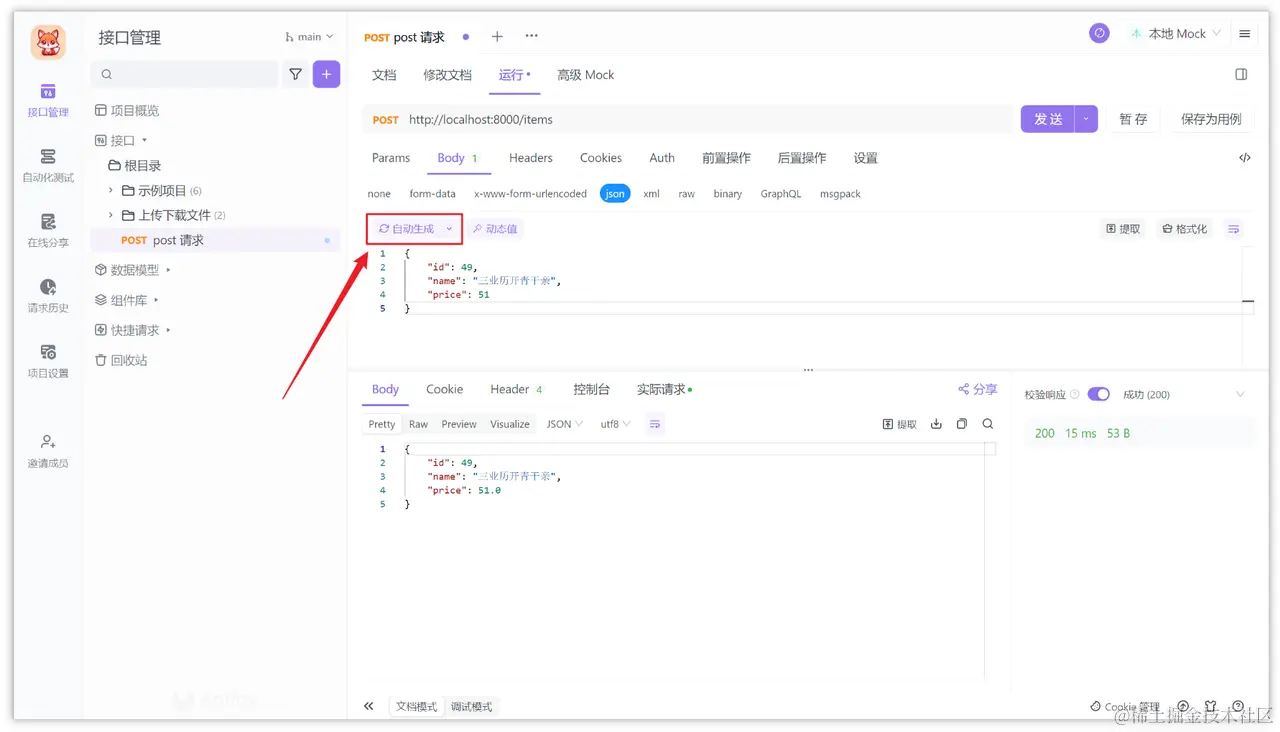Toggle the right side panel layout icon
This screenshot has width=1280, height=732.
[1241, 75]
